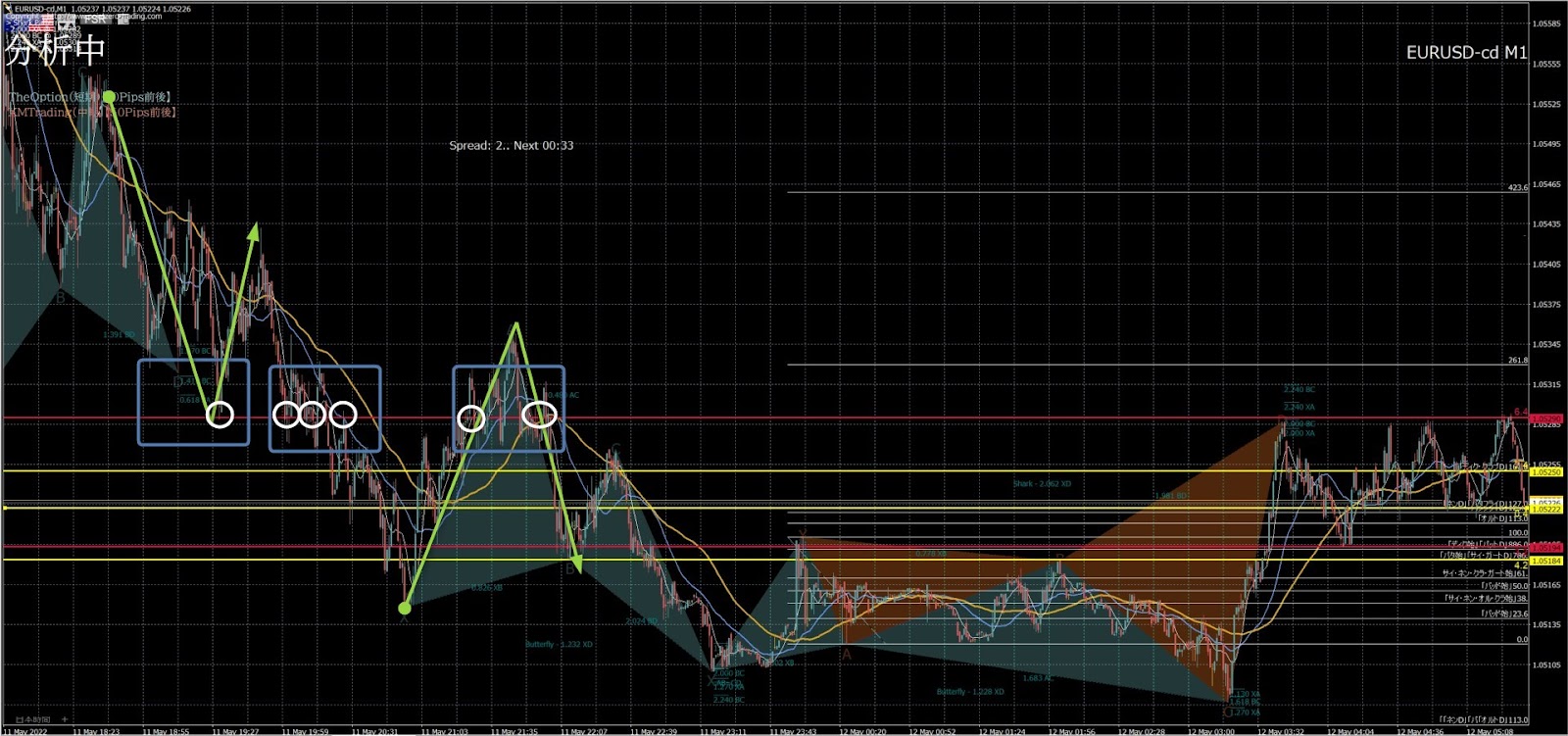Click the green dot at the swing low
This screenshot has height=736, width=1568.
404,609
